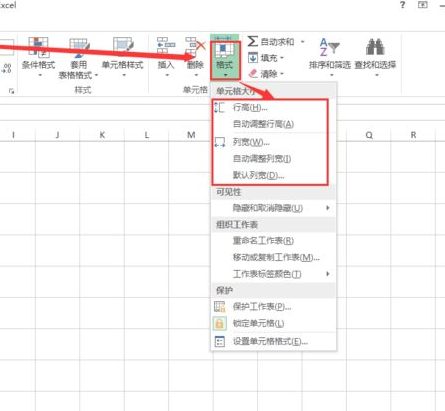Click the AutoSum sigma icon
This screenshot has width=445, height=411.
(253, 41)
